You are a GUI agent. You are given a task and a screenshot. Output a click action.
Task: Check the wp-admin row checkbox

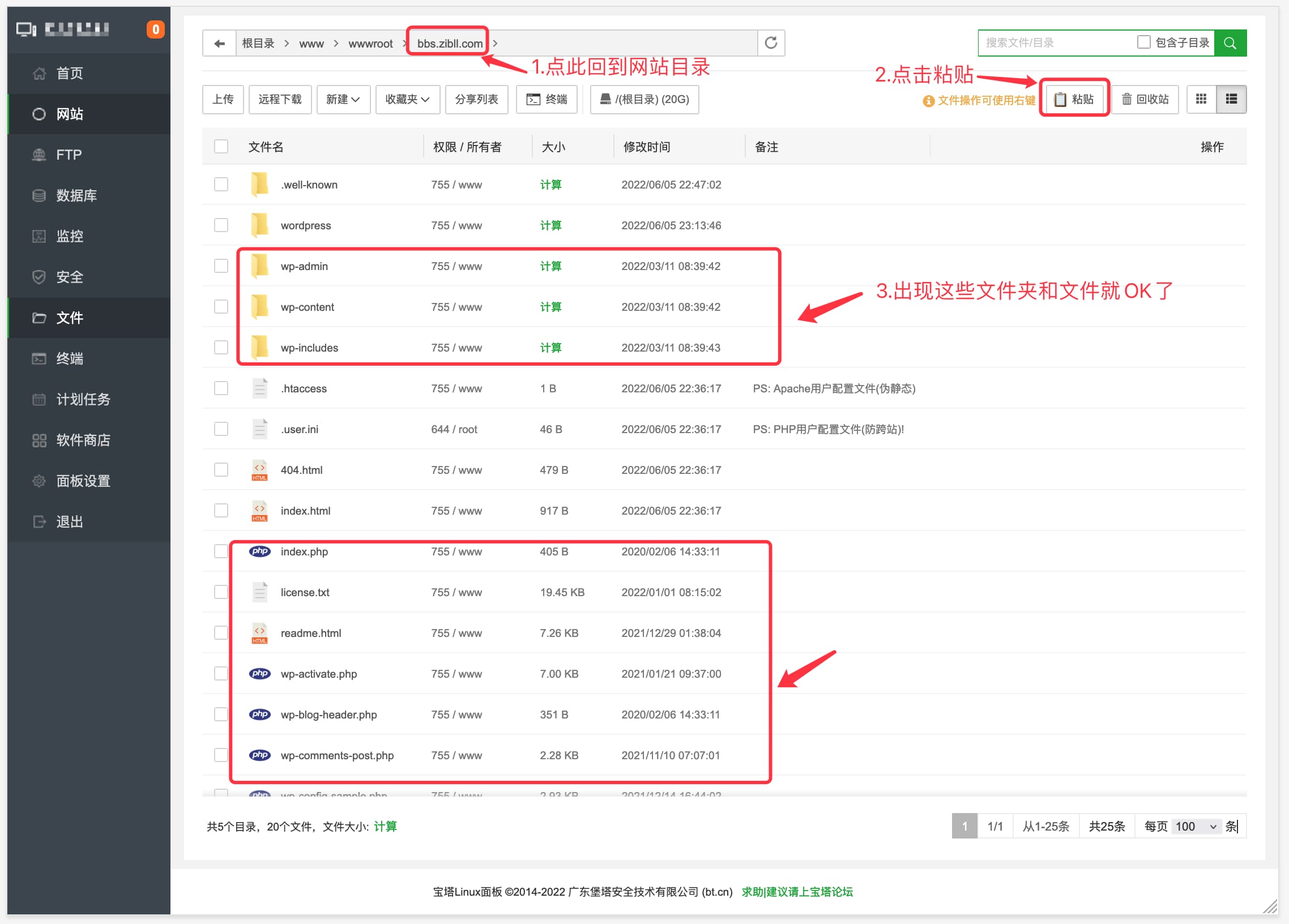[220, 266]
